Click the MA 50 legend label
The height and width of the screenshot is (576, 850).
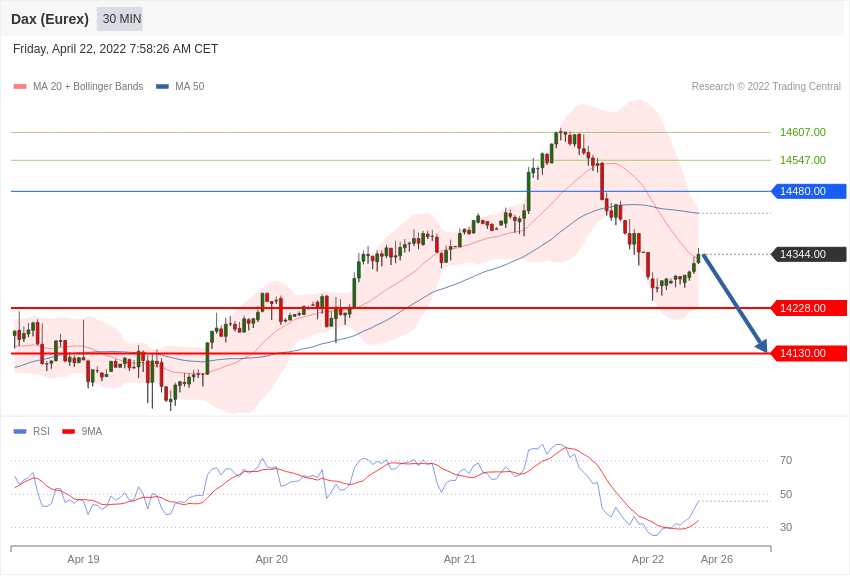pyautogui.click(x=190, y=86)
